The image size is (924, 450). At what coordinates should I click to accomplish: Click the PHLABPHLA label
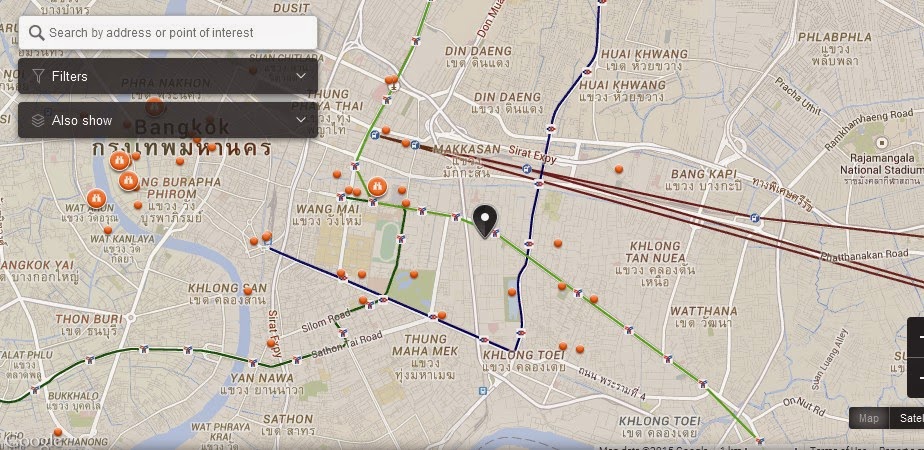click(x=835, y=37)
